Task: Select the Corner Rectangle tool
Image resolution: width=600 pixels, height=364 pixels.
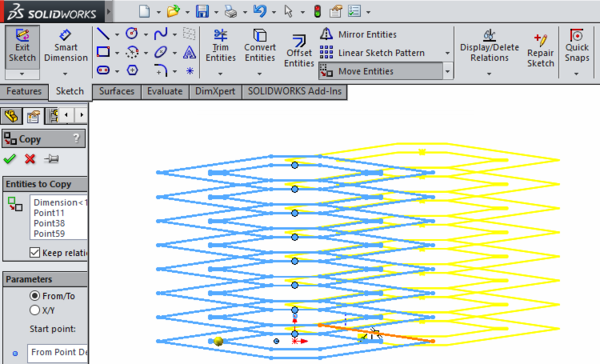Action: pos(103,52)
